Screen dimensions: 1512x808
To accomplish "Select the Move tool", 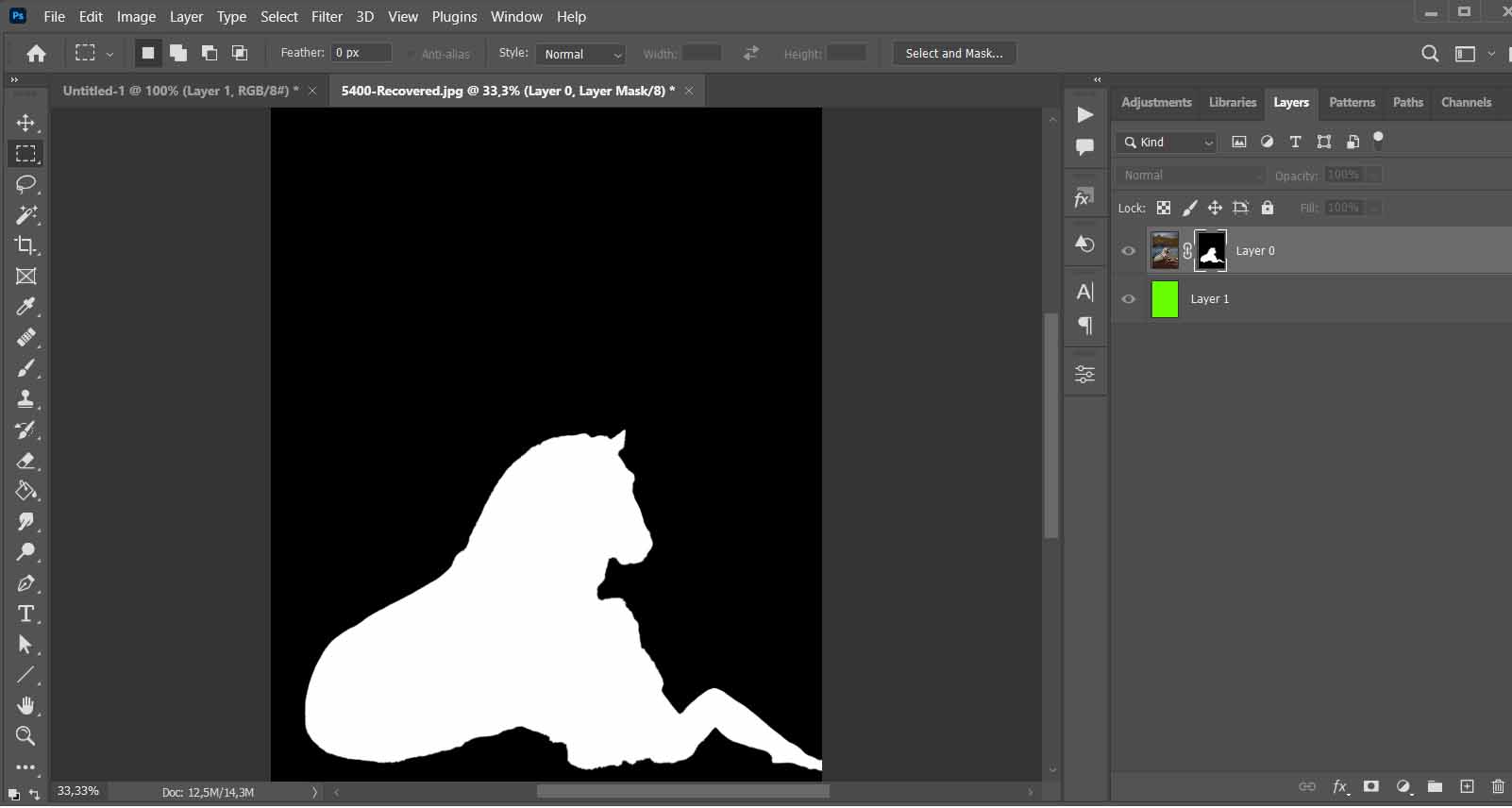I will tap(25, 123).
